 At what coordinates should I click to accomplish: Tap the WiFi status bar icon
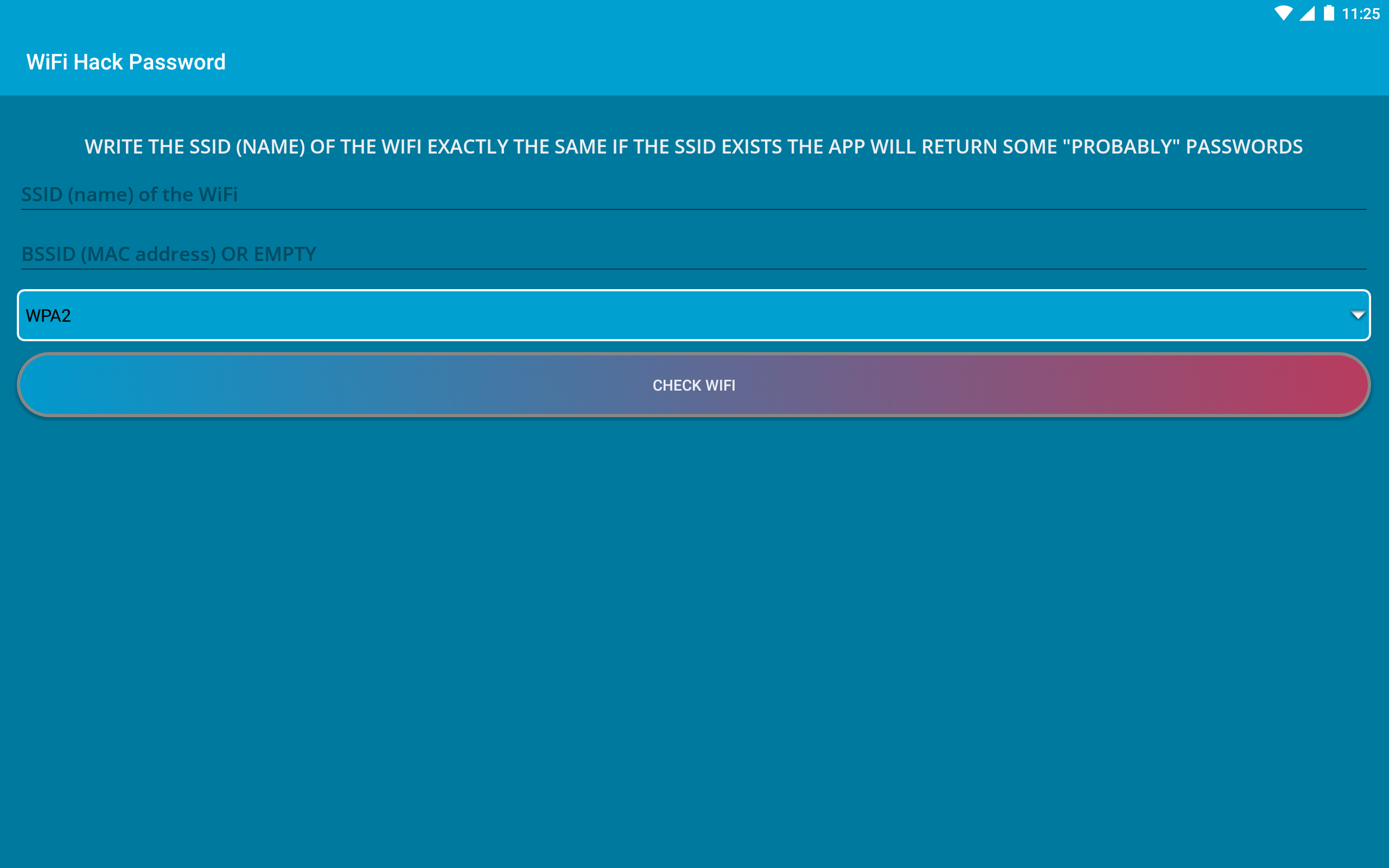(1283, 13)
